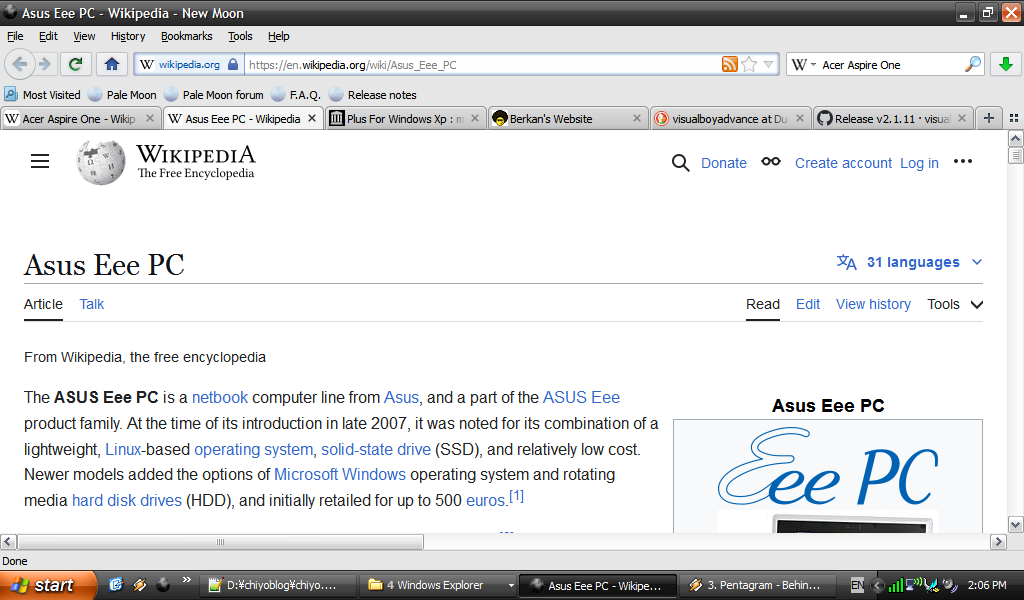The height and width of the screenshot is (600, 1024).
Task: Click horizontal scrollbar right arrow
Action: click(x=998, y=541)
